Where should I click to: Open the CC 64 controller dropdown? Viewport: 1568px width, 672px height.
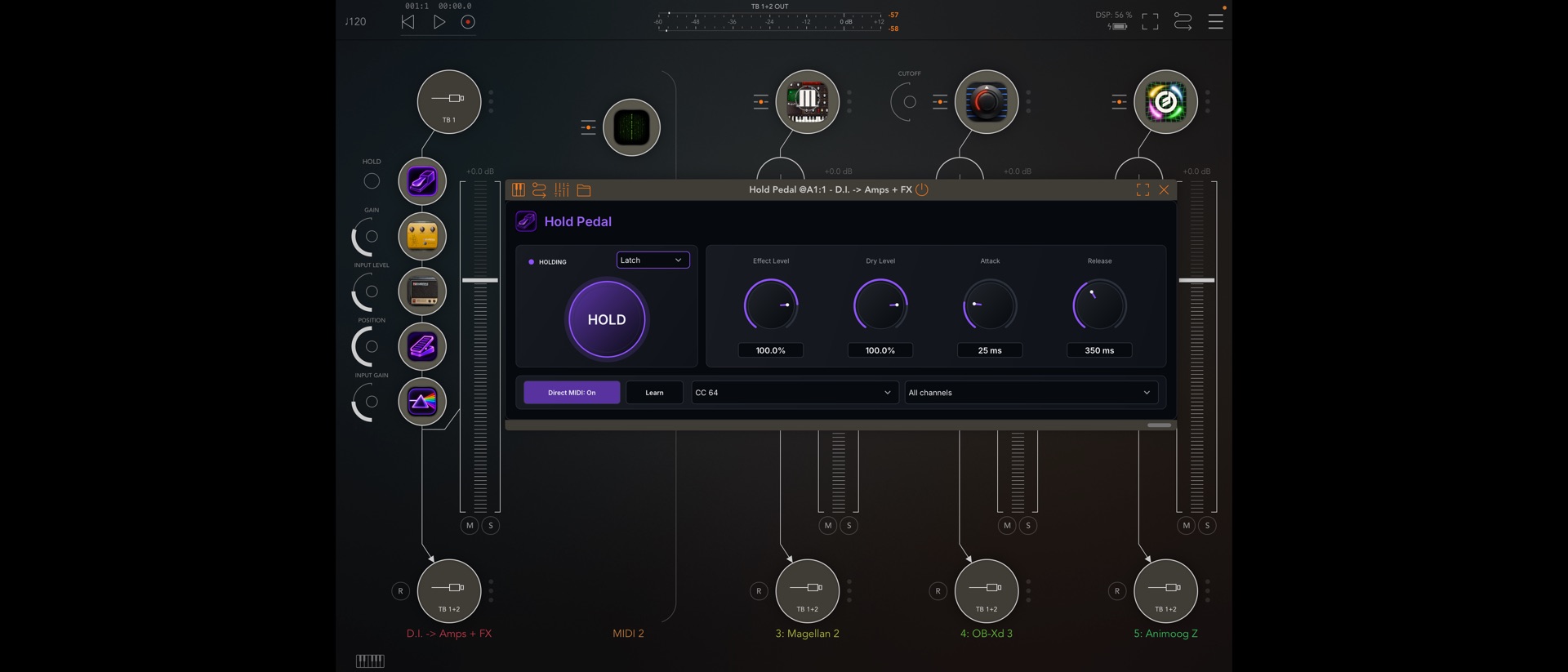[795, 393]
